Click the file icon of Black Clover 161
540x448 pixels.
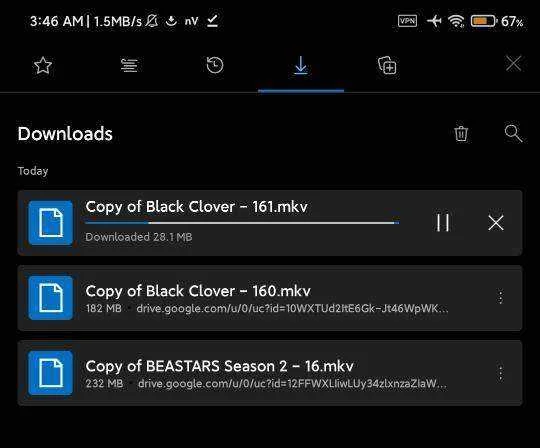(51, 223)
